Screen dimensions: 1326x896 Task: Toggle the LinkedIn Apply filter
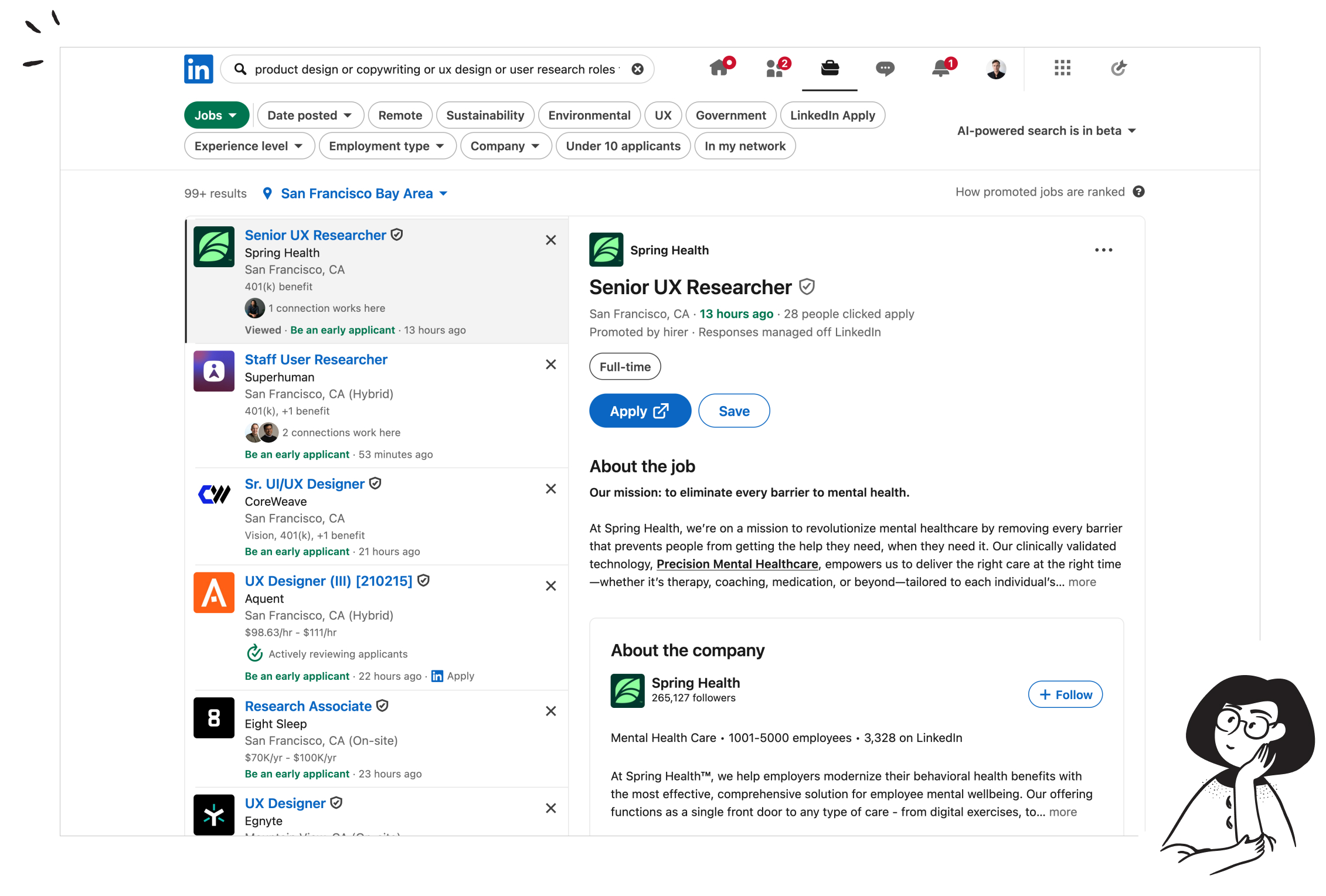pos(832,115)
